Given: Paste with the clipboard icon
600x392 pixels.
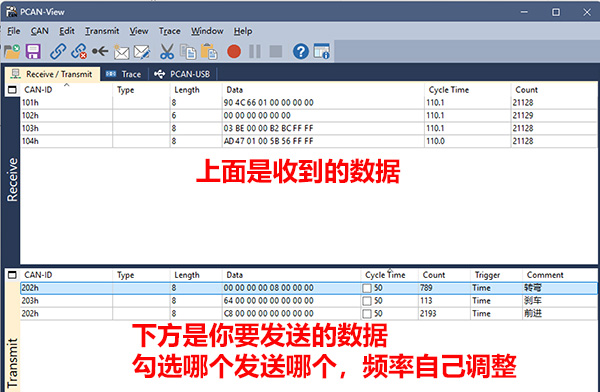Looking at the screenshot, I should (x=209, y=52).
